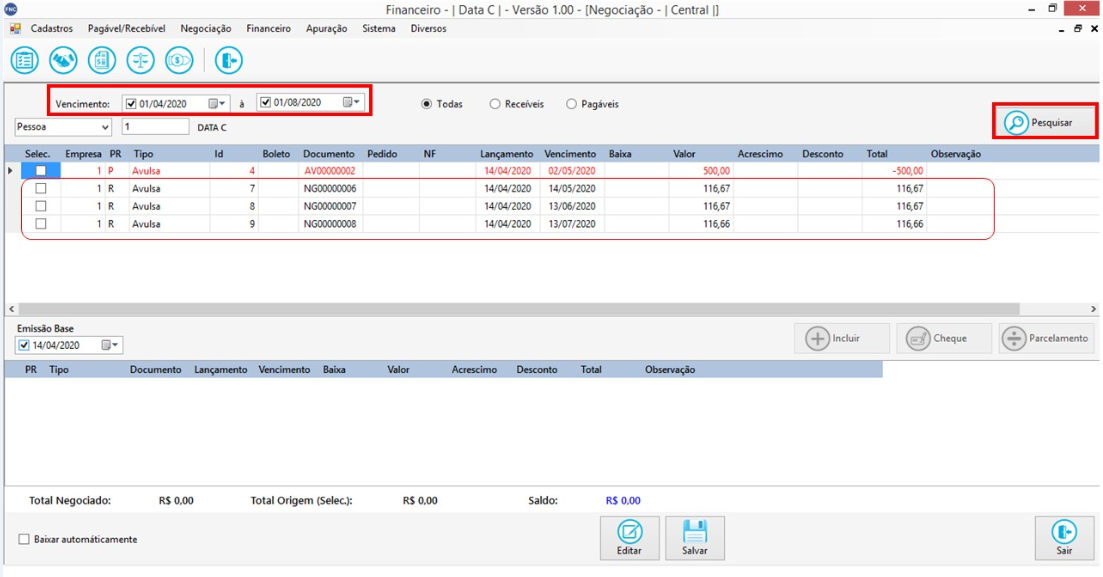Click the exit door toolbar icon
The height and width of the screenshot is (577, 1103).
click(229, 61)
